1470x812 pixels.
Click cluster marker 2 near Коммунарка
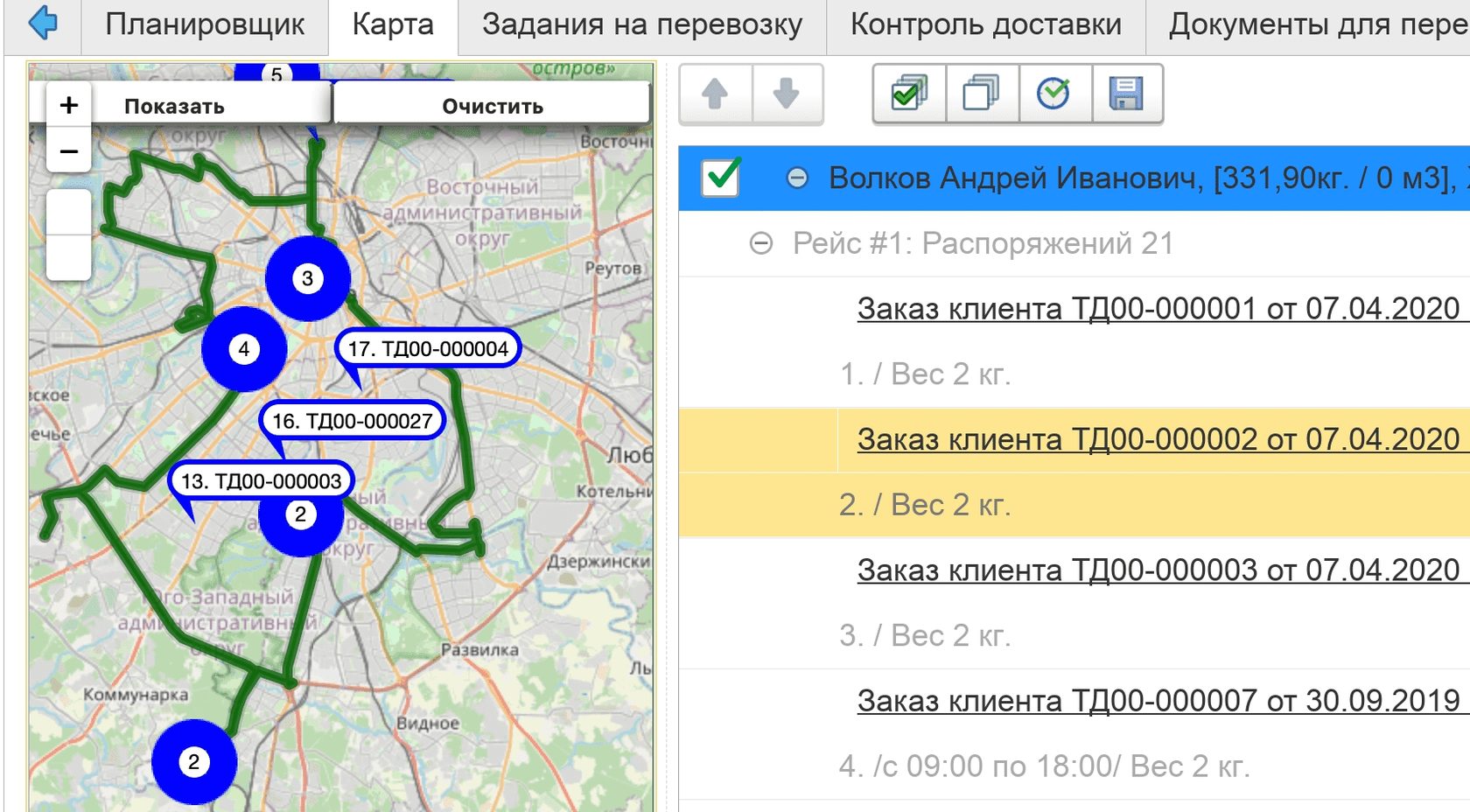tap(194, 762)
